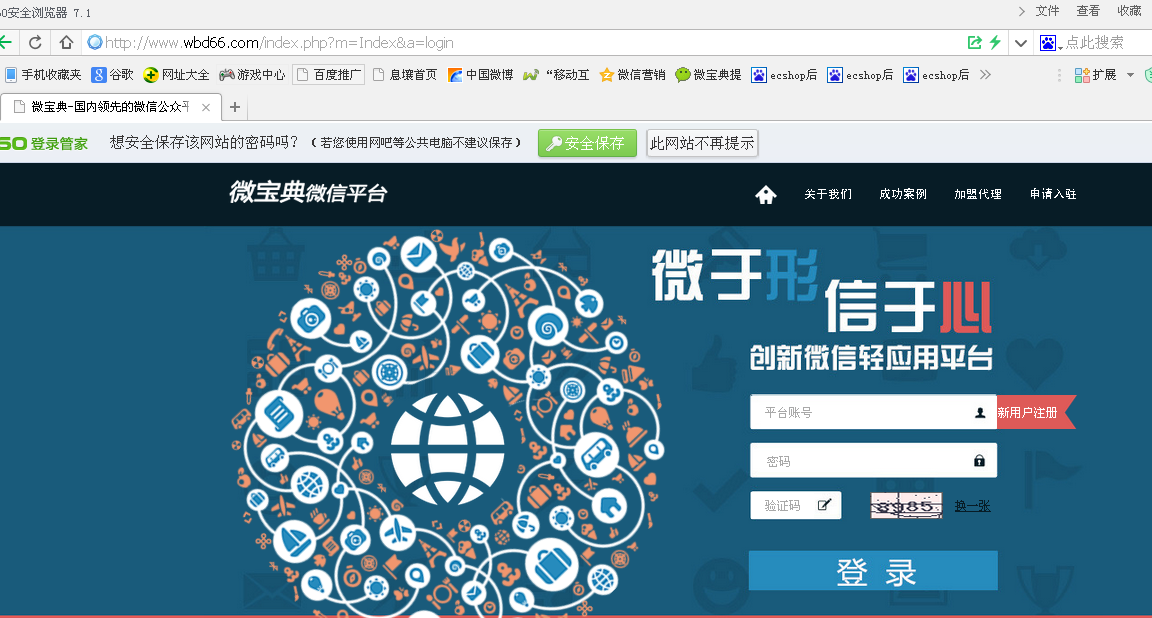Open the 查看 menu
1152x618 pixels.
pos(1088,11)
